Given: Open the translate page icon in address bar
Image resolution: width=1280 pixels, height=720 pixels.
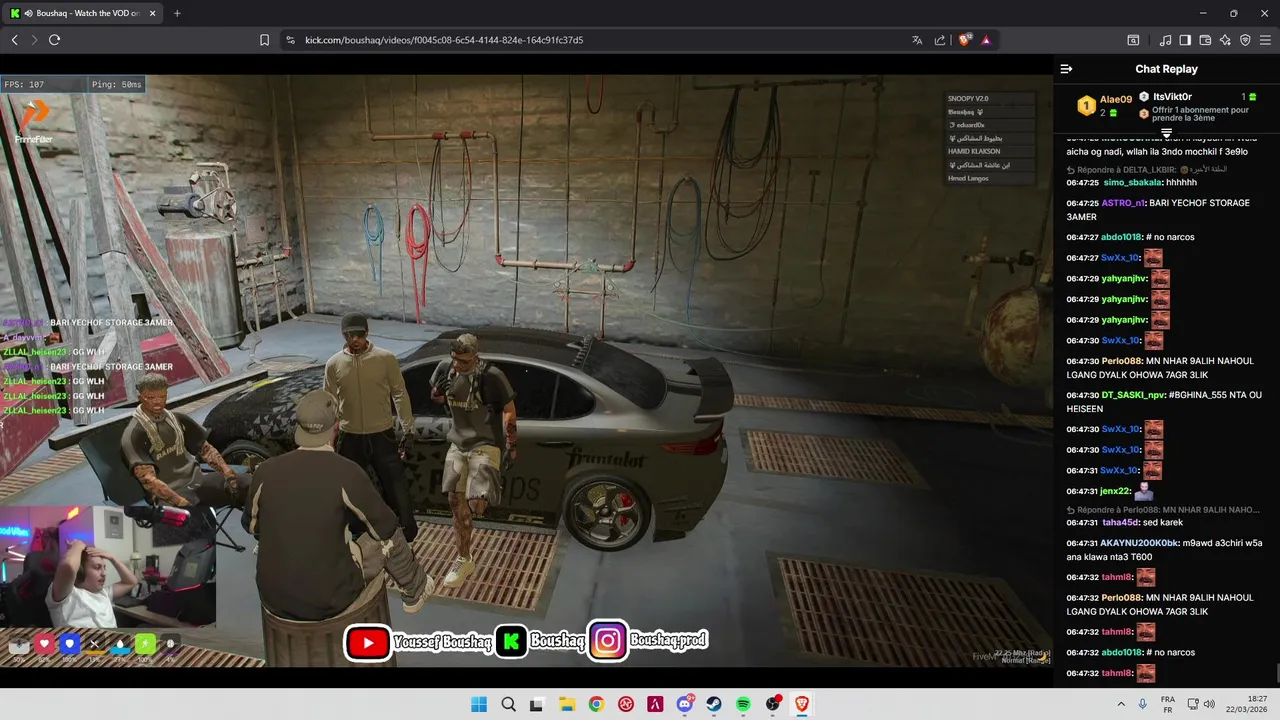Looking at the screenshot, I should click(917, 40).
